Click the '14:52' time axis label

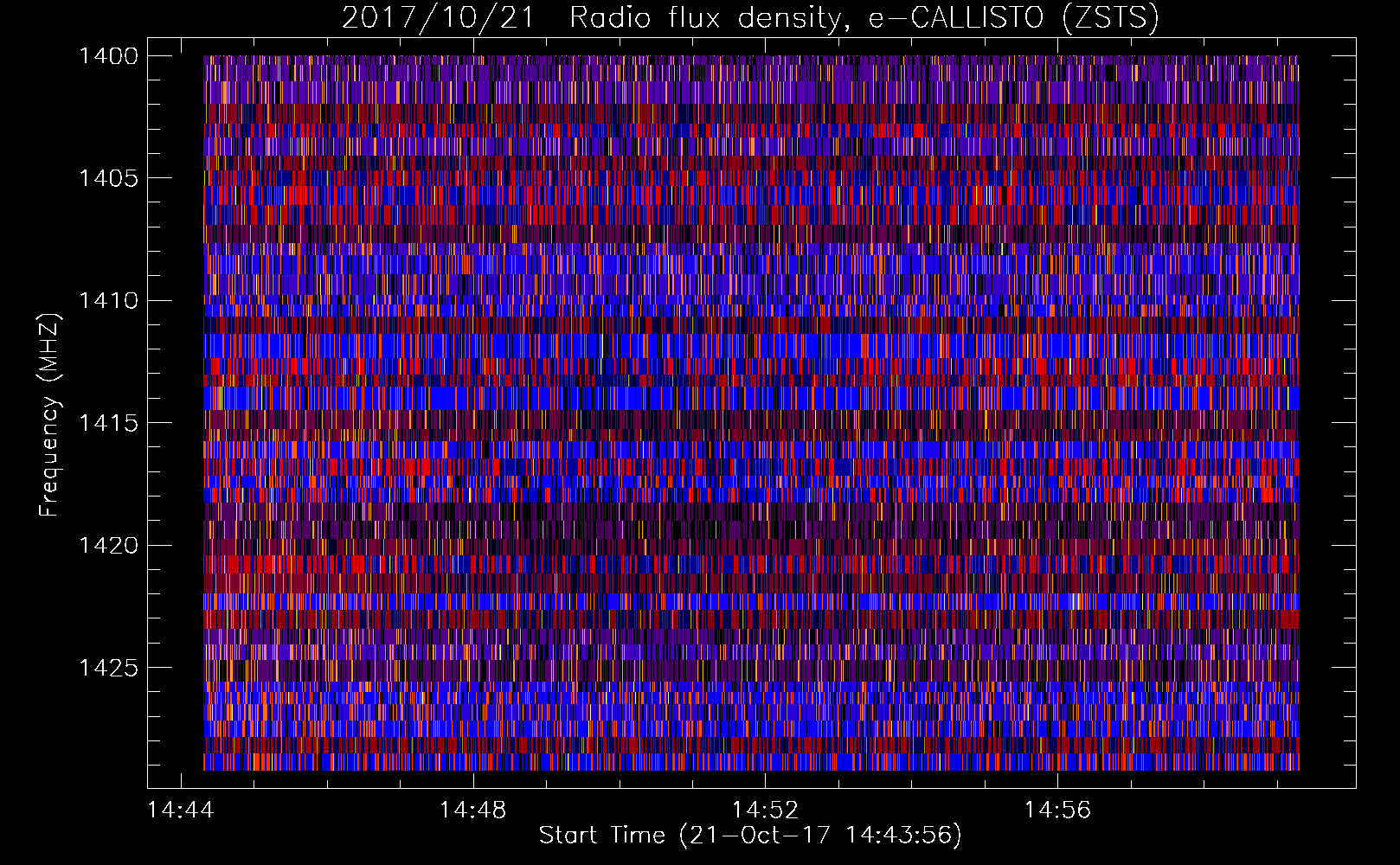coord(765,811)
